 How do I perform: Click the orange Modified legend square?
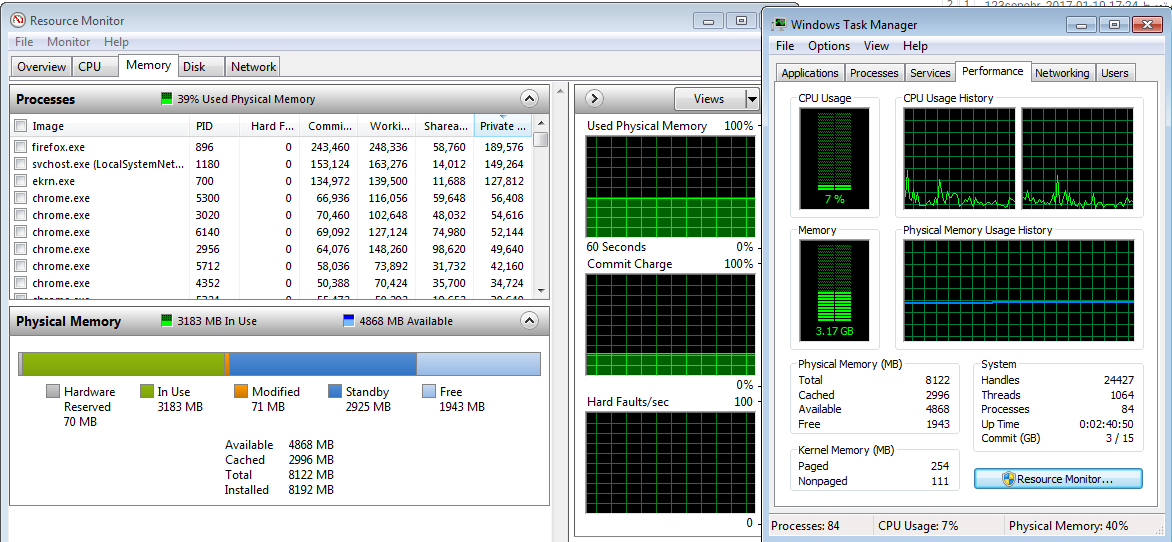click(x=241, y=392)
